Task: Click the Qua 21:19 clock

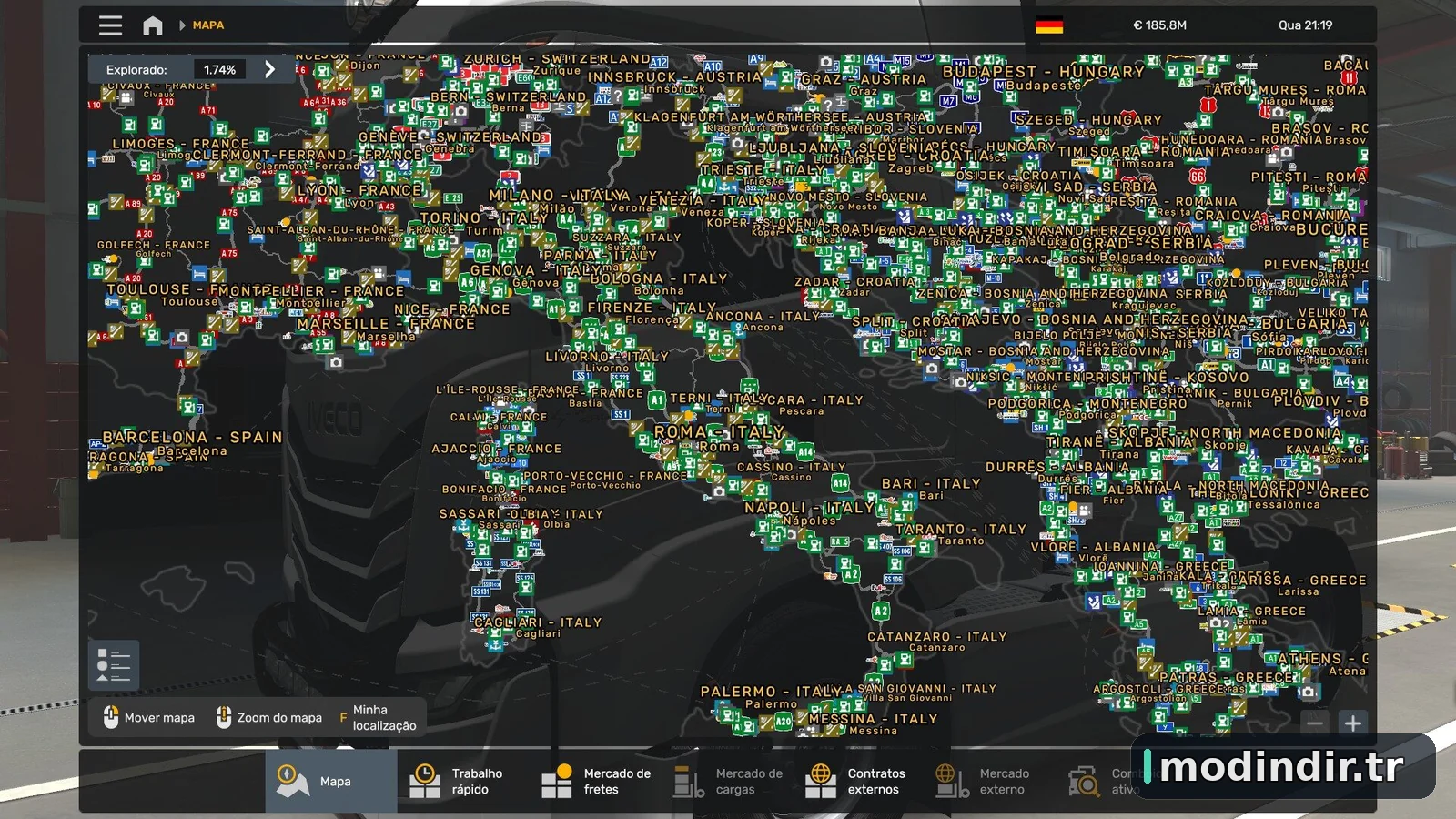Action: pos(1305,25)
